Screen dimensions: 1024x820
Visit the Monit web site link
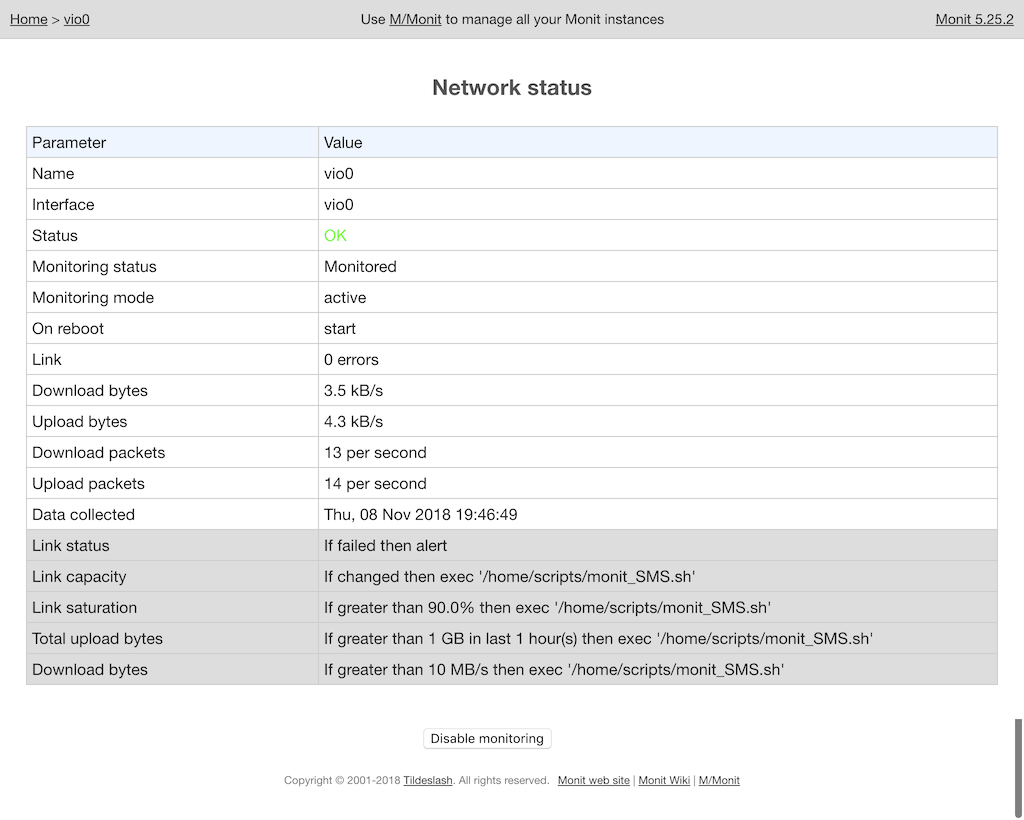point(594,780)
